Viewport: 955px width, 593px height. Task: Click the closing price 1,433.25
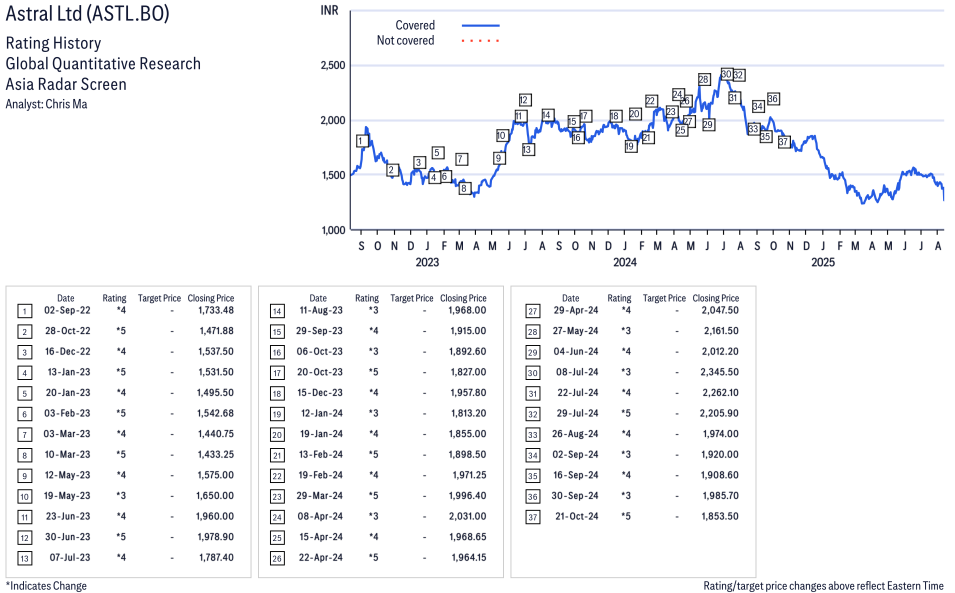click(x=216, y=455)
